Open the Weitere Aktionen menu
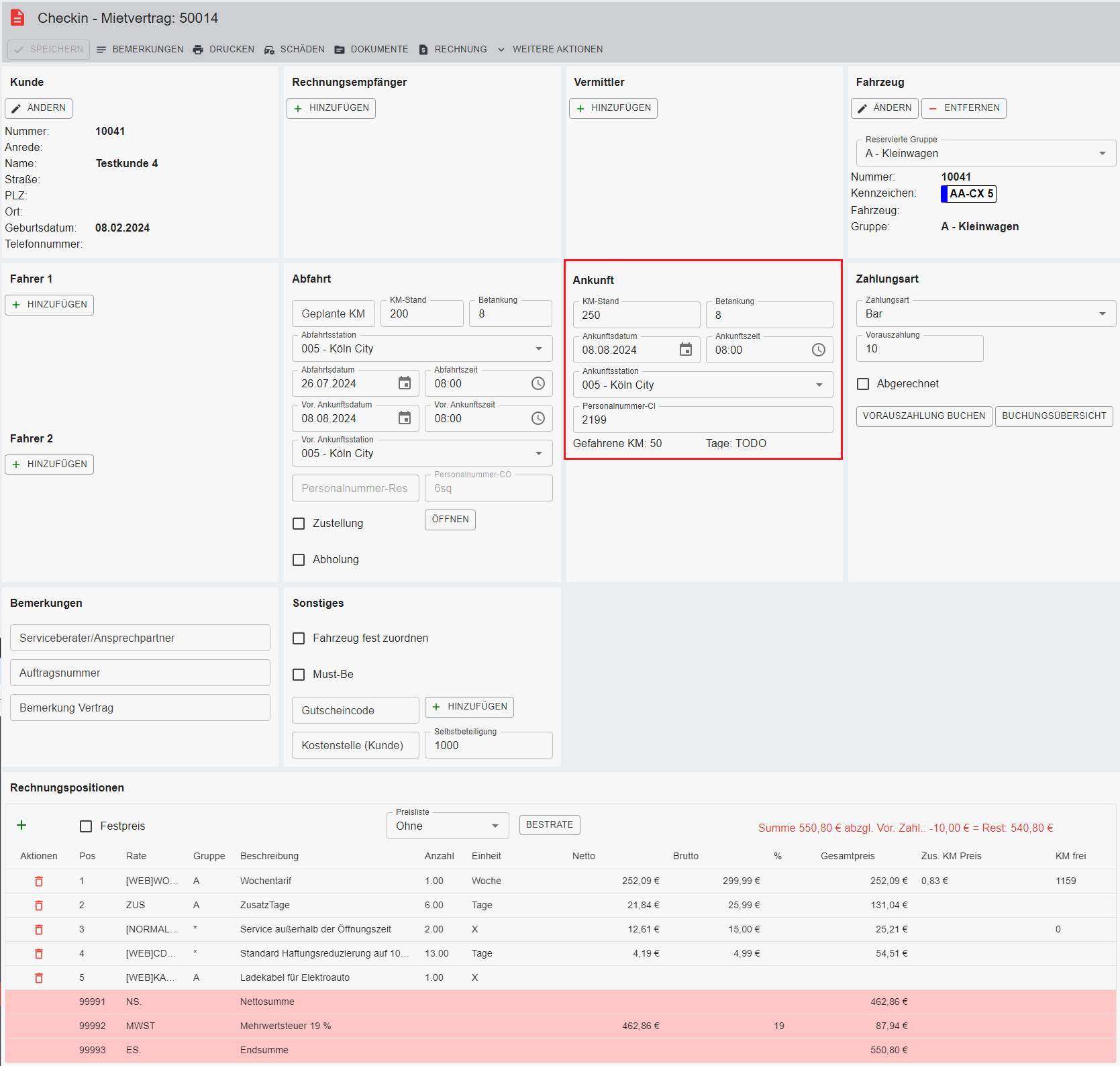 (550, 50)
